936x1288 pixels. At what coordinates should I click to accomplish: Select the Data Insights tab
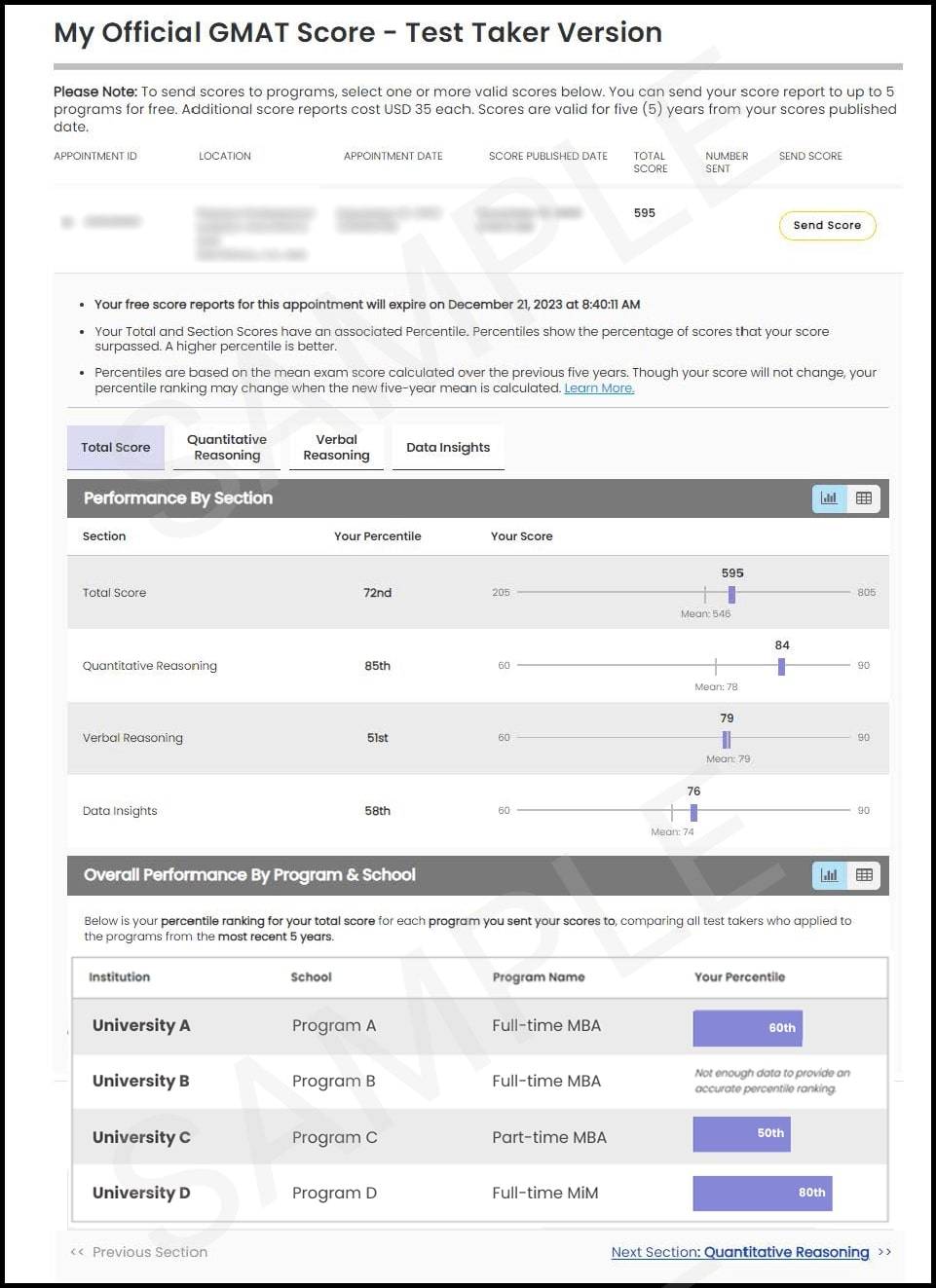(448, 447)
